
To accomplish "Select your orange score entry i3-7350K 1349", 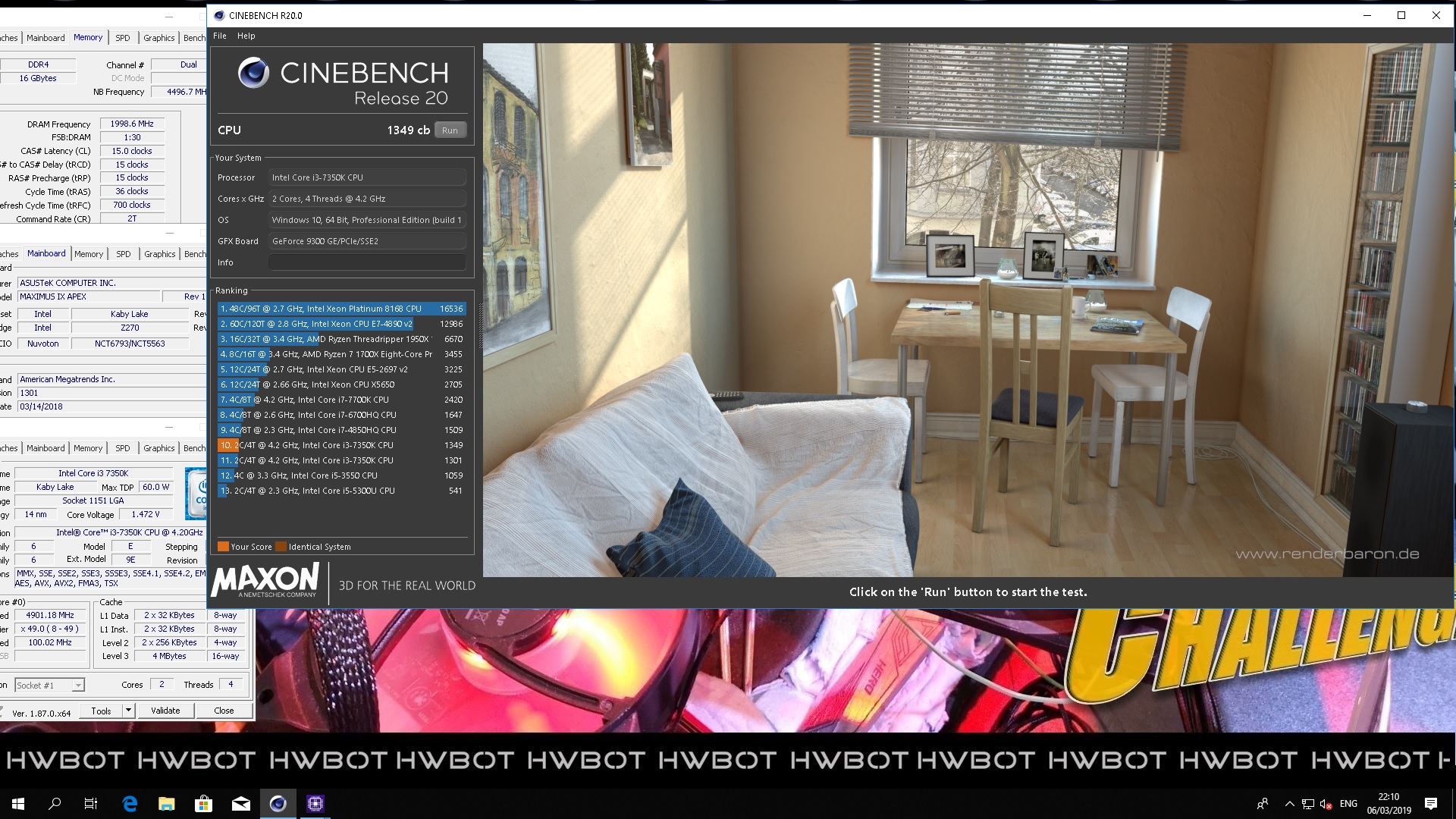I will 341,445.
